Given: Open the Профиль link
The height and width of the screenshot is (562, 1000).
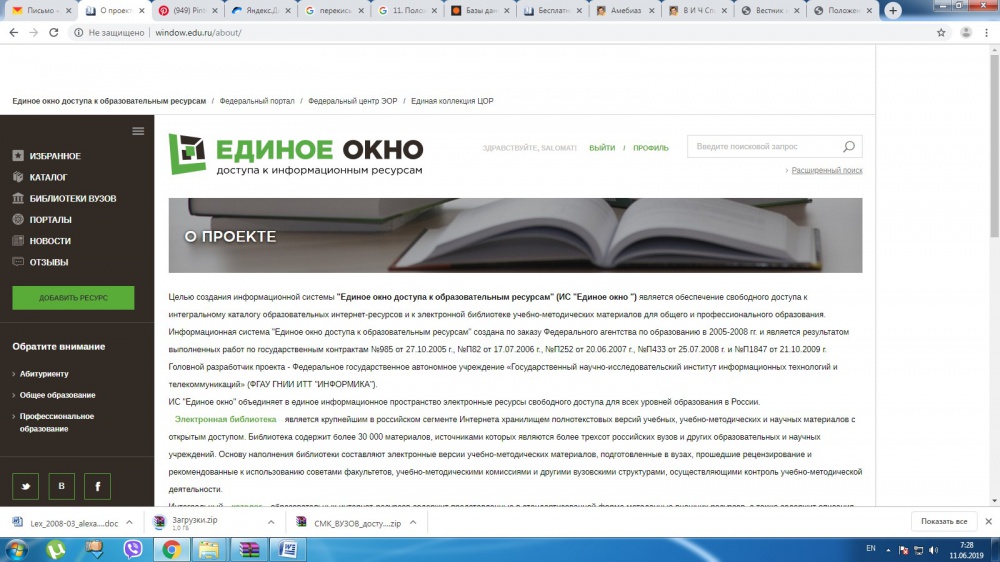Looking at the screenshot, I should (651, 148).
